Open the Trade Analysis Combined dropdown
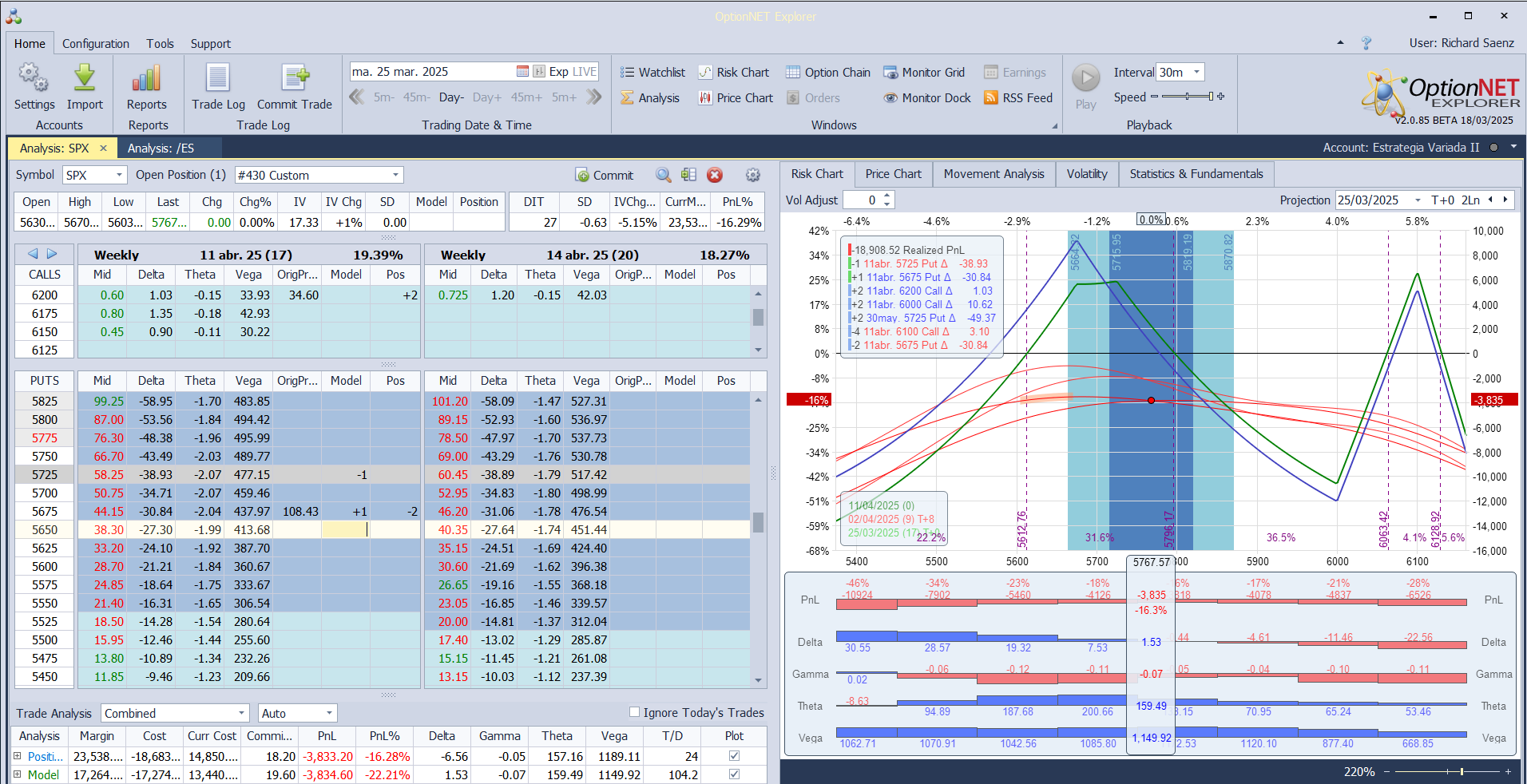Viewport: 1527px width, 784px height. pyautogui.click(x=241, y=713)
